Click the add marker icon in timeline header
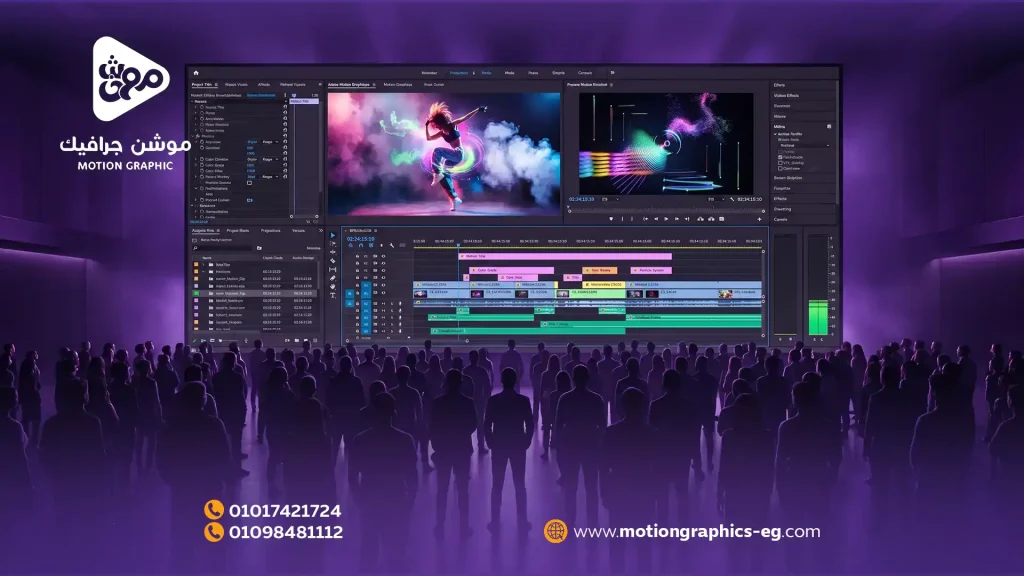1024x576 pixels. [x=381, y=245]
